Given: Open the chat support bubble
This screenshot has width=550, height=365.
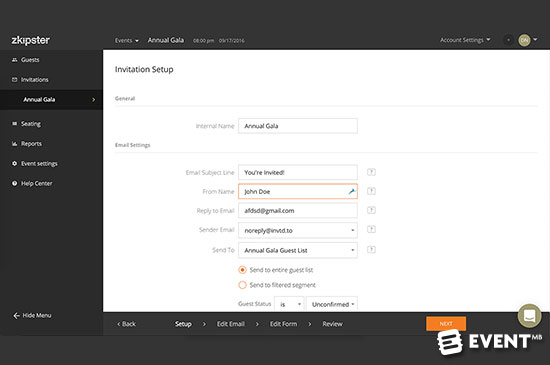Looking at the screenshot, I should [529, 316].
